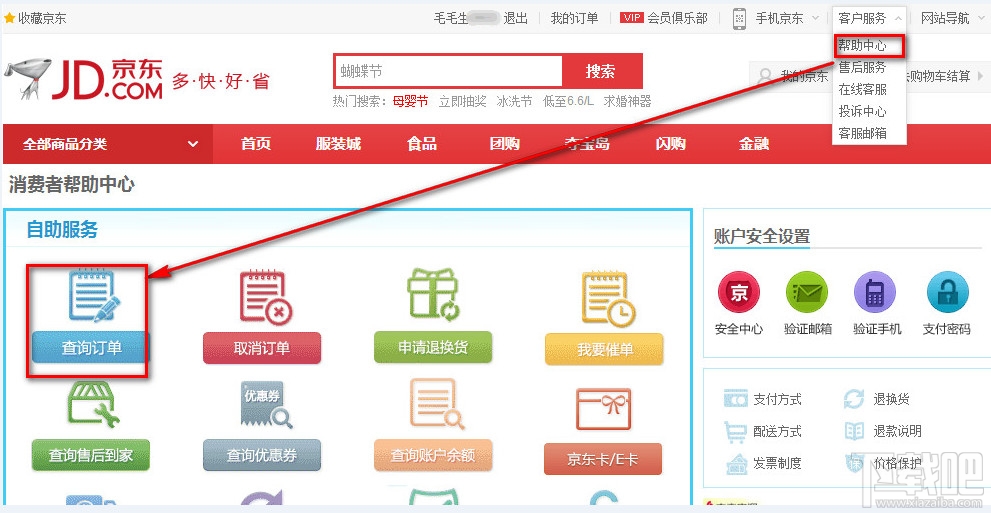Viewport: 991px width, 513px height.
Task: Click the 手机京东 QR phone icon
Action: click(x=739, y=18)
